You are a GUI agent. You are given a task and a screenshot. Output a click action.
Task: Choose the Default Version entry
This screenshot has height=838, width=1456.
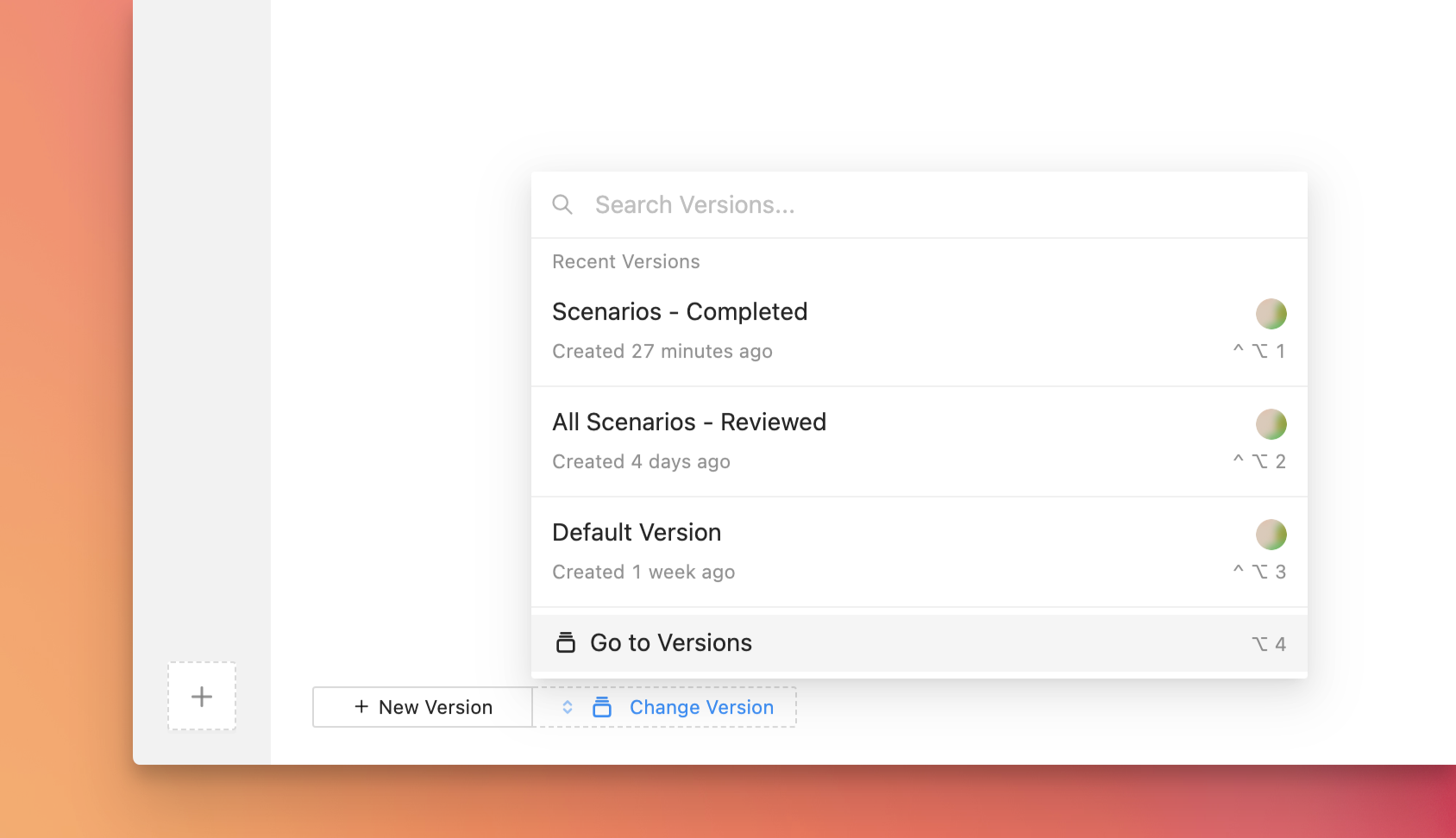coord(637,533)
